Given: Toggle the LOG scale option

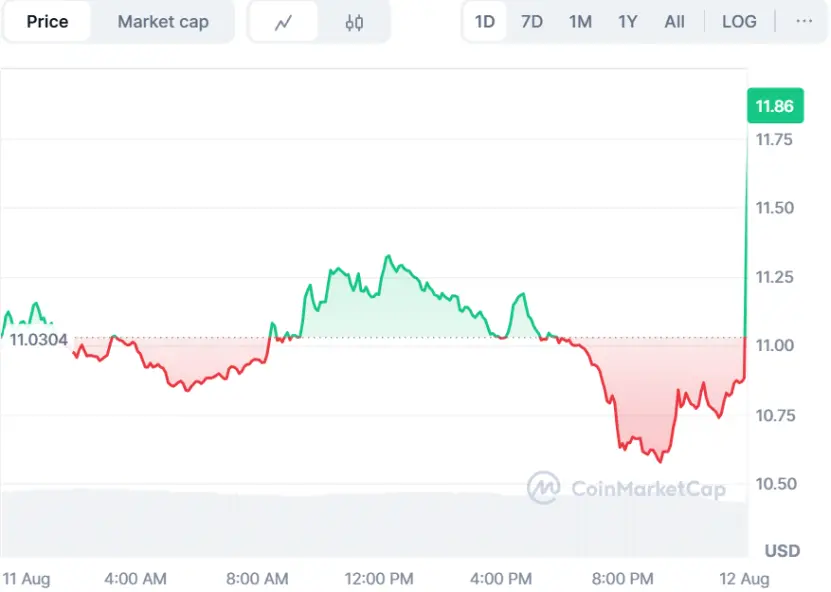Looking at the screenshot, I should click(x=739, y=21).
